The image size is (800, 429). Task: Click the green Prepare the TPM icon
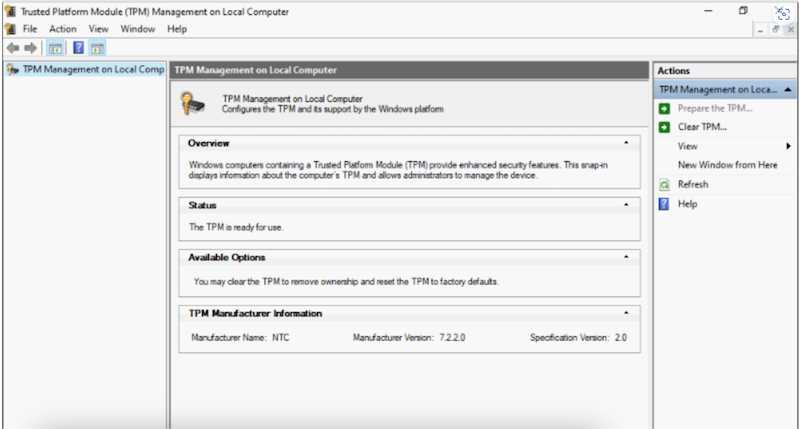[664, 108]
